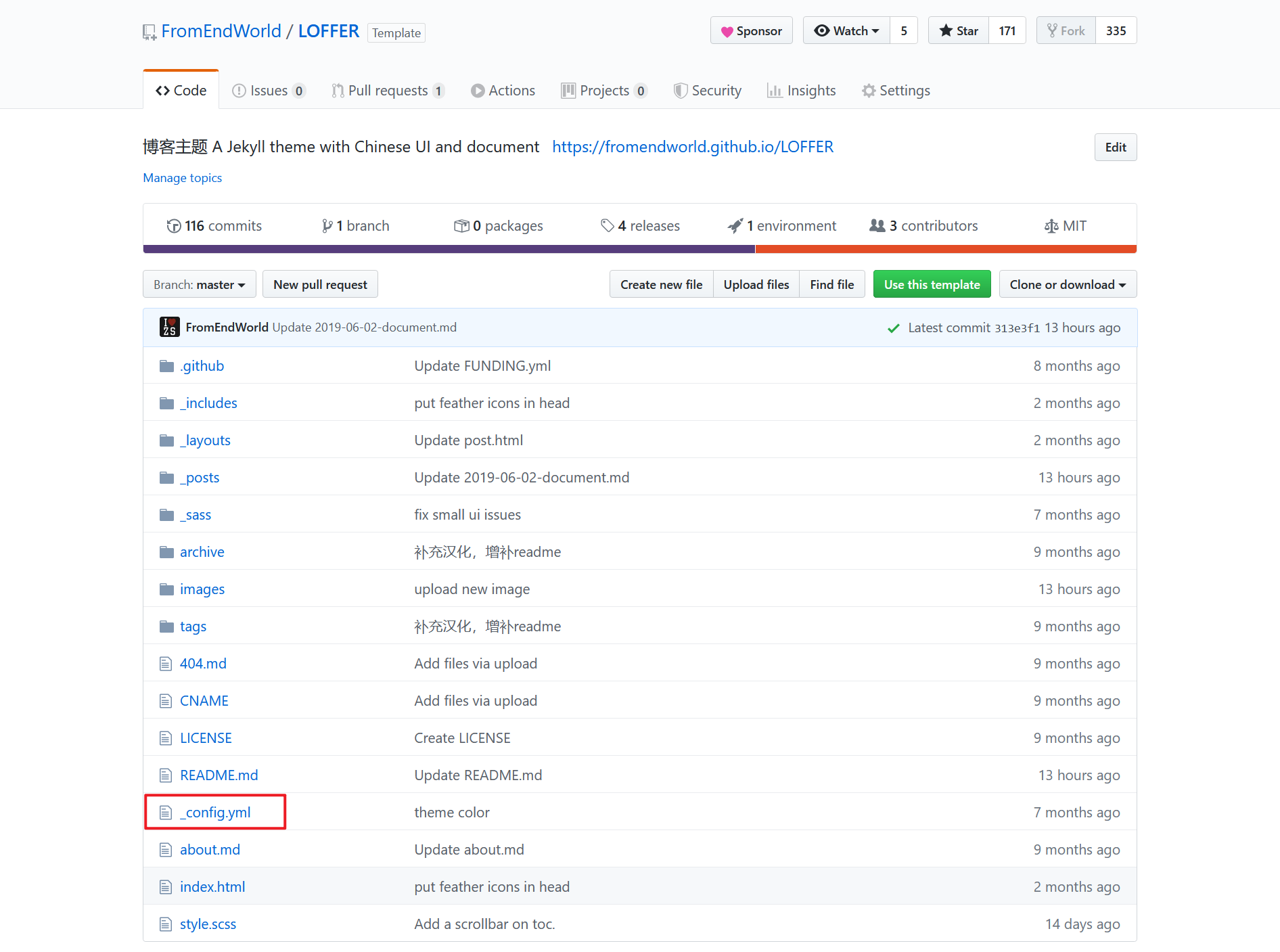Open the Issues tab

(x=269, y=90)
